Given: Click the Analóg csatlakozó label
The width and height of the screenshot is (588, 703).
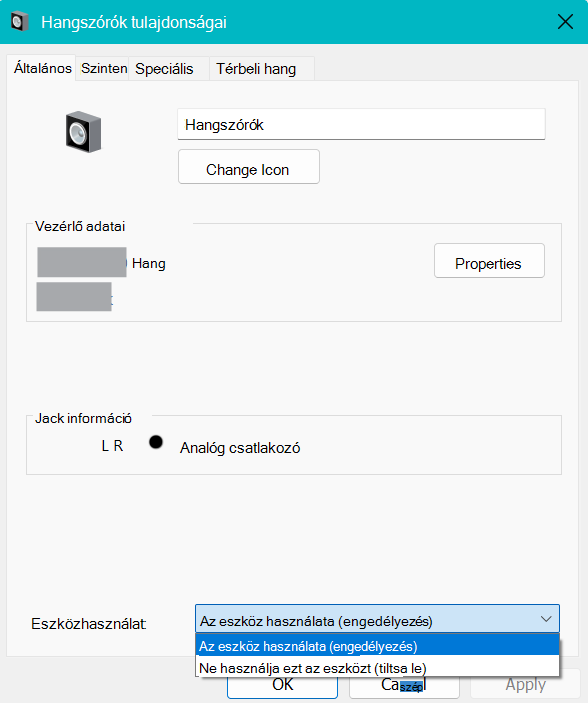Looking at the screenshot, I should tap(240, 448).
